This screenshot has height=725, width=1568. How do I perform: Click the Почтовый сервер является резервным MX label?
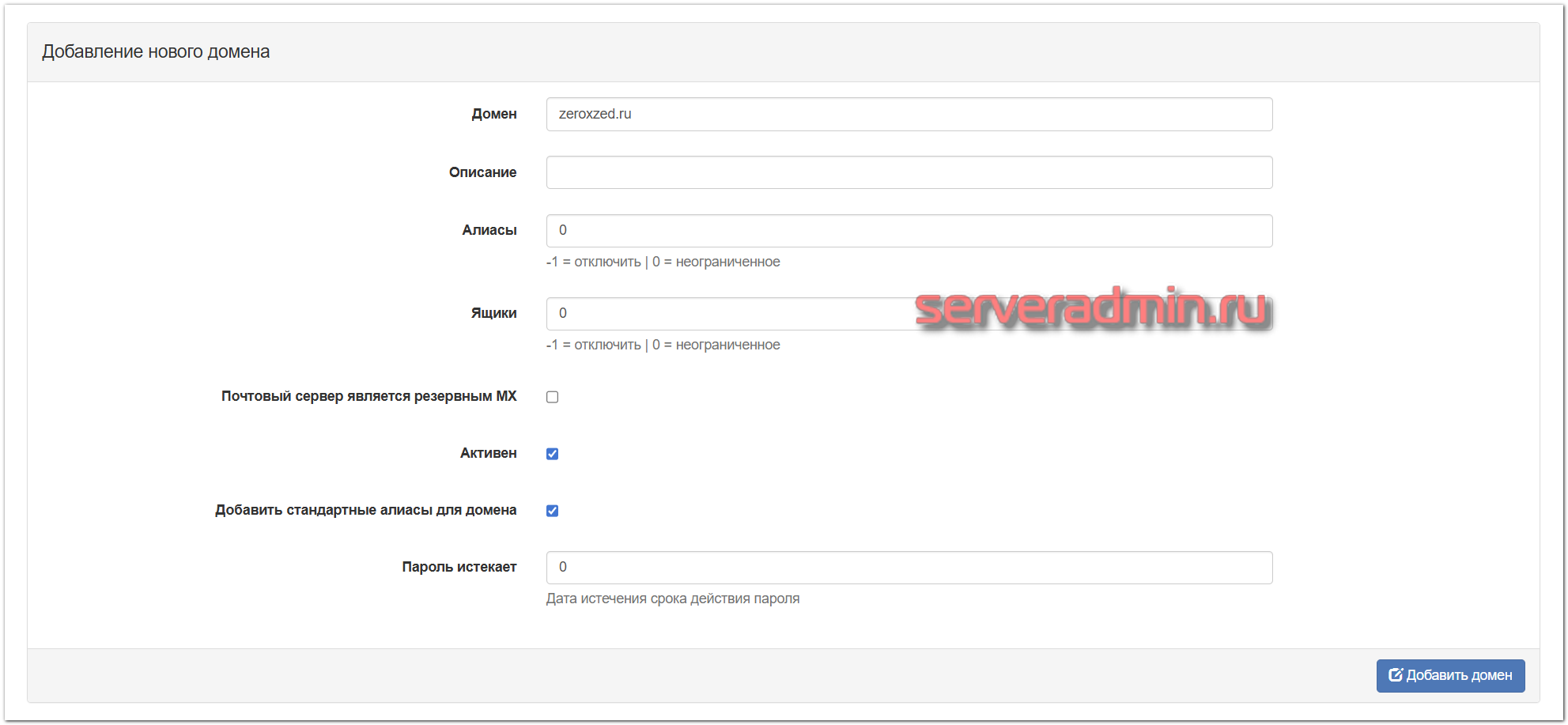(x=368, y=396)
